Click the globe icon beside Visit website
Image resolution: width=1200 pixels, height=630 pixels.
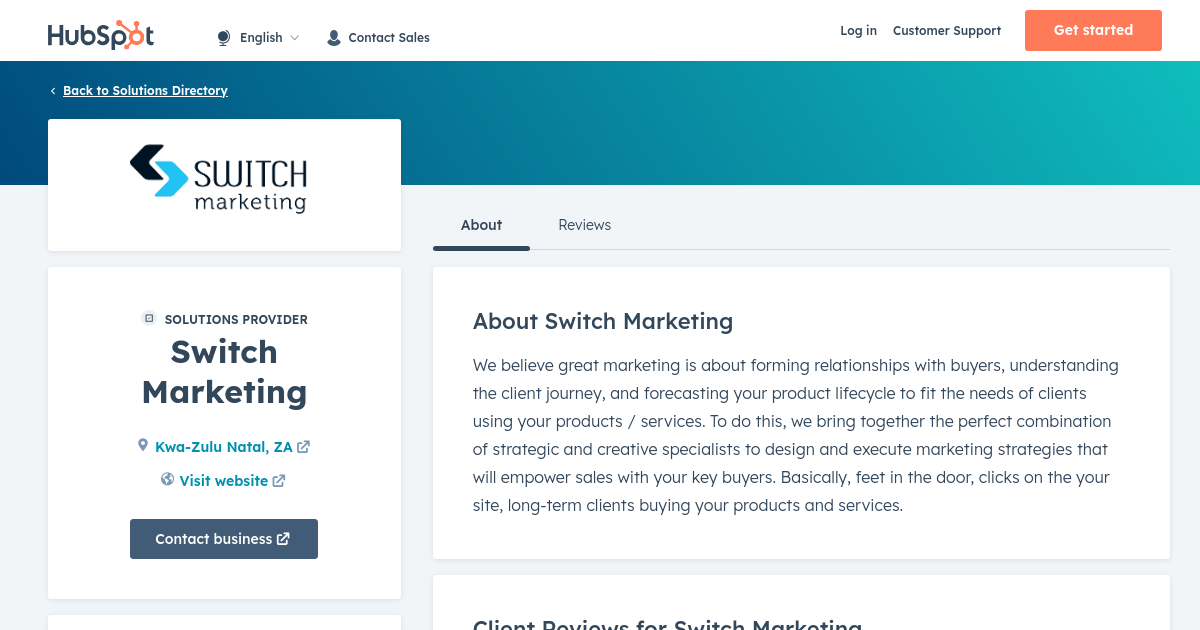pos(168,480)
